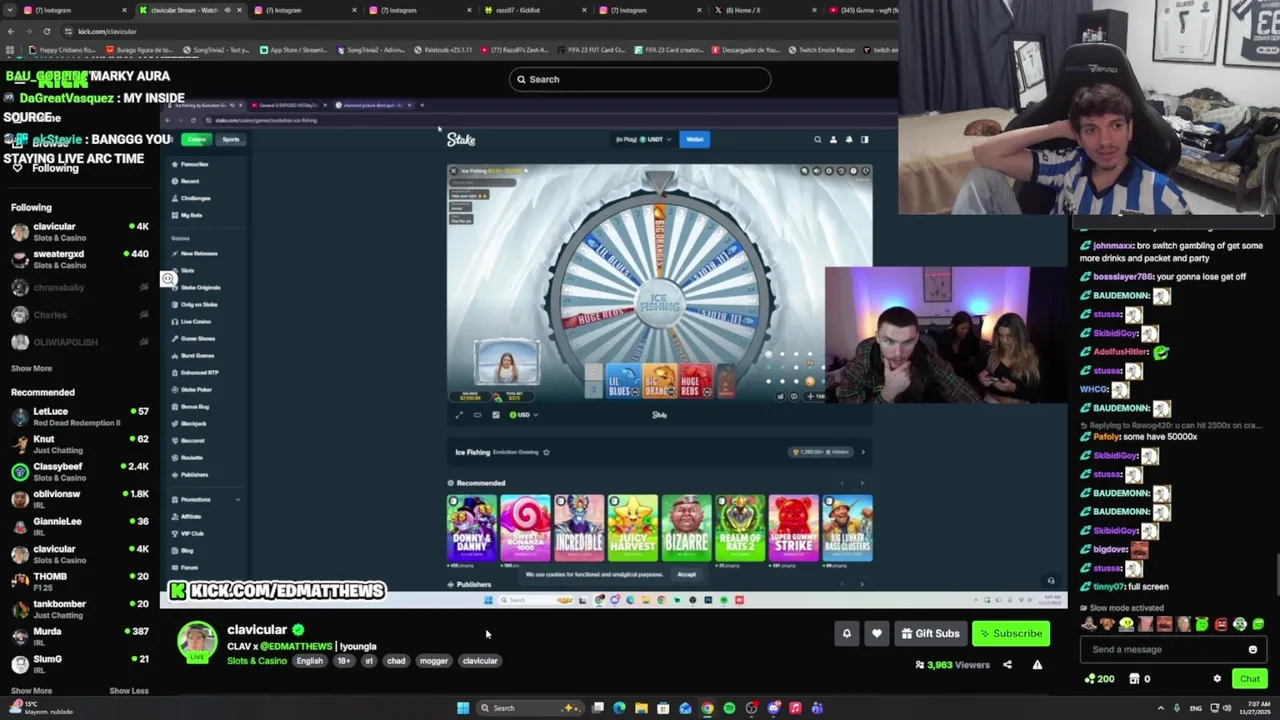This screenshot has height=720, width=1280.
Task: Open File Explorer from the taskbar
Action: click(641, 708)
